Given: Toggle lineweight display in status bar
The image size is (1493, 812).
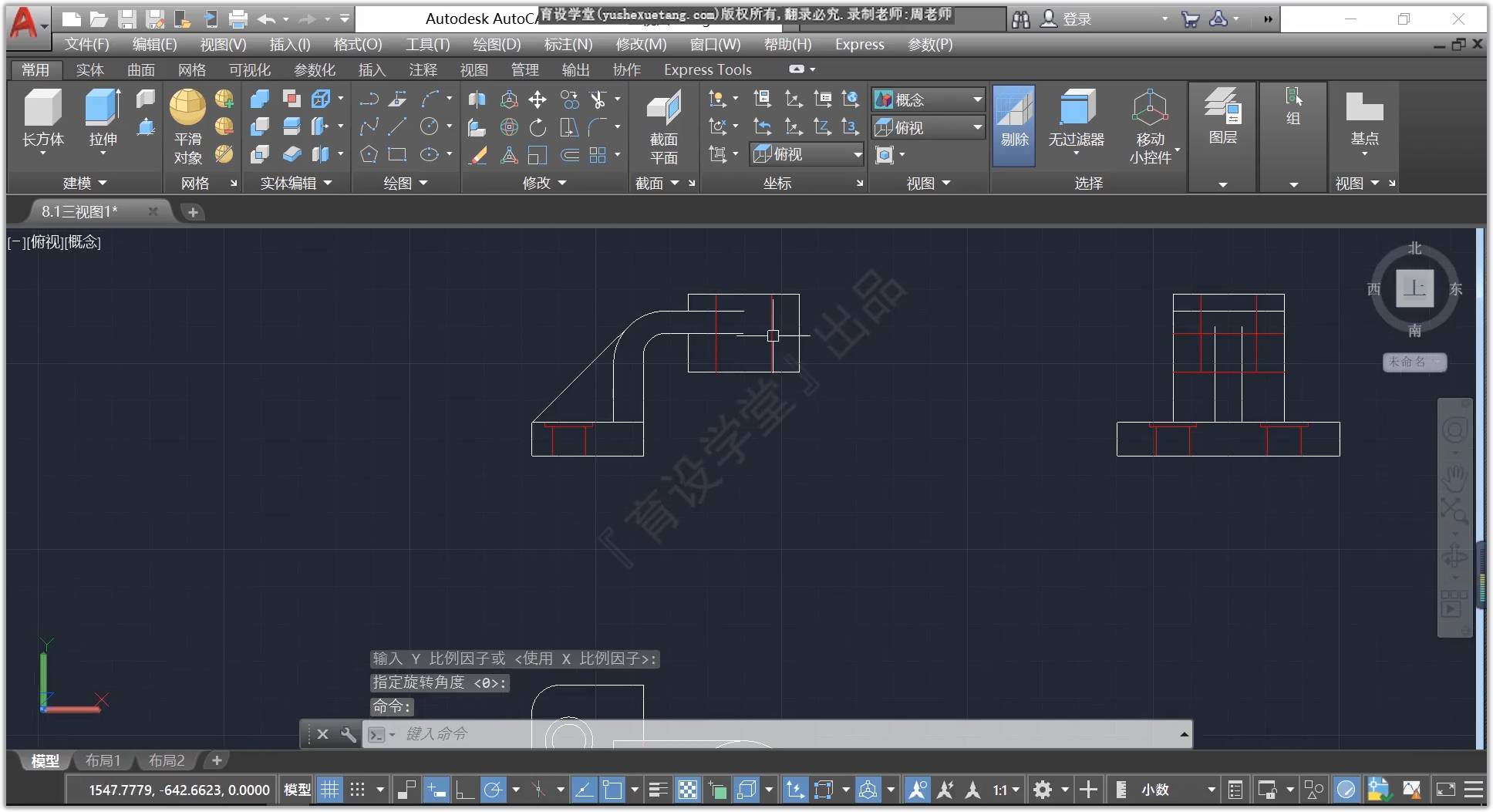Looking at the screenshot, I should click(x=658, y=790).
